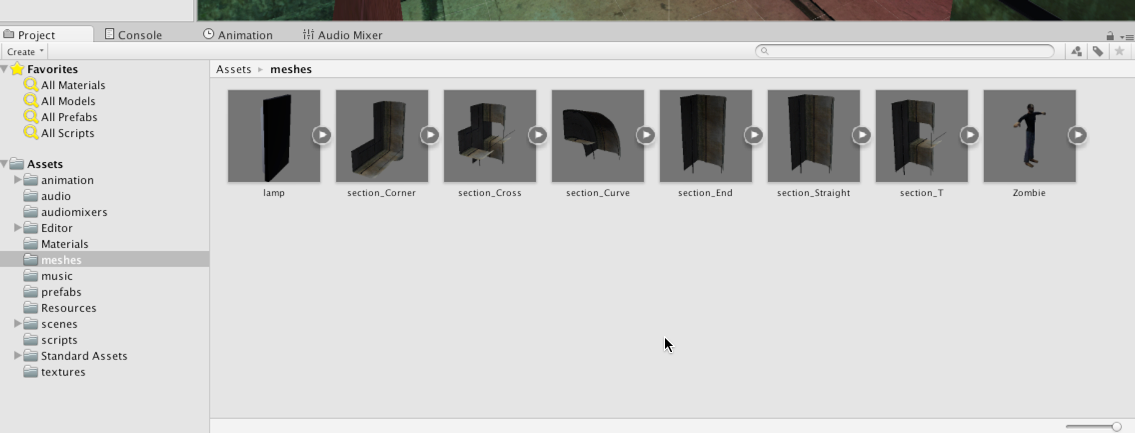Select the Zombie model thumbnail
Viewport: 1135px width, 433px height.
(1029, 136)
